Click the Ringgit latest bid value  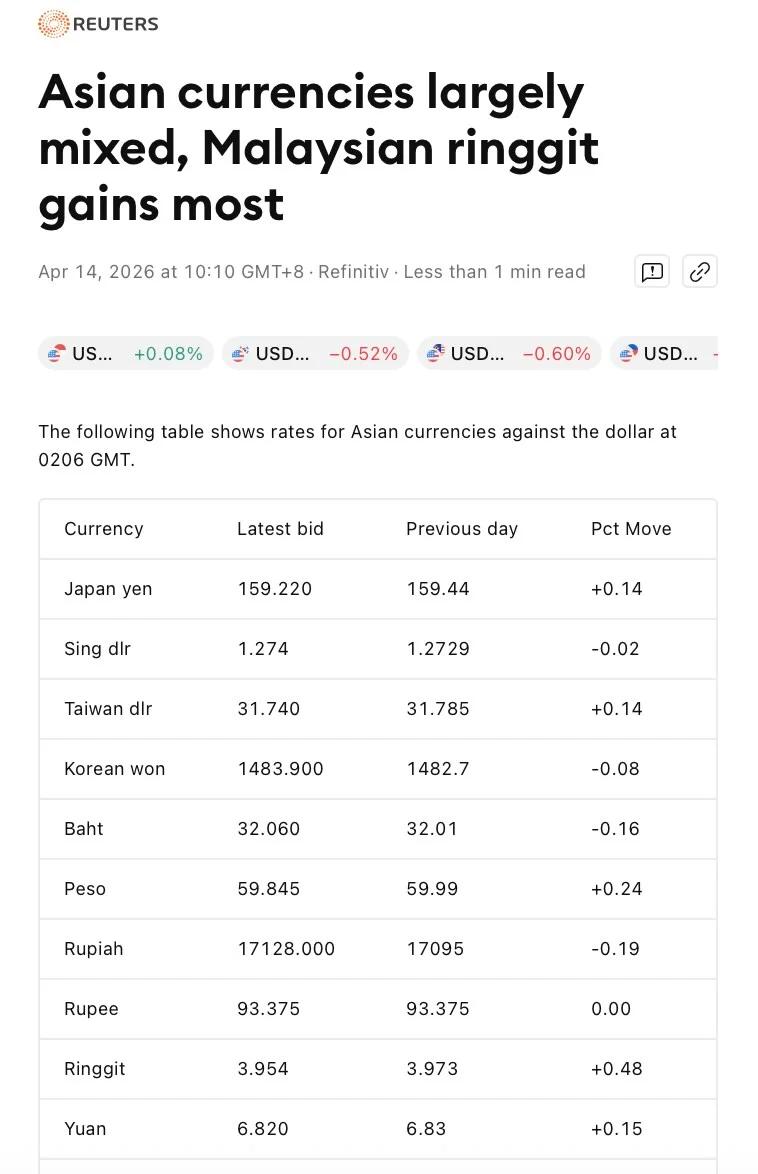(x=263, y=1069)
